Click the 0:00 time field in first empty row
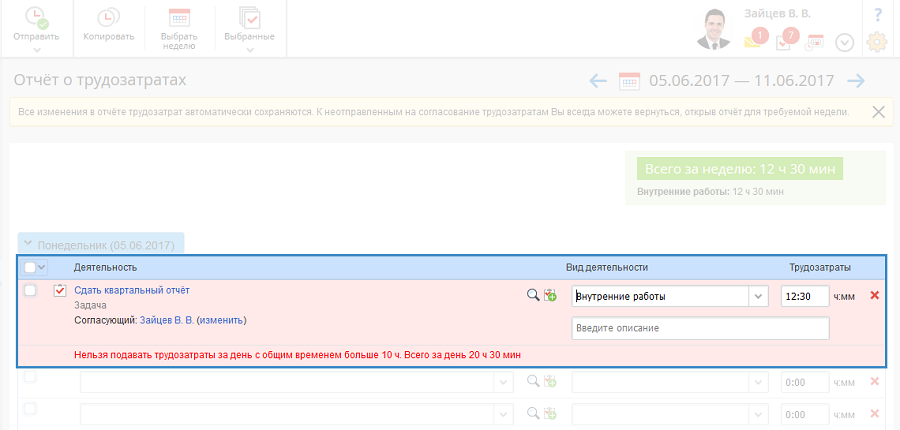This screenshot has height=430, width=900. [805, 382]
